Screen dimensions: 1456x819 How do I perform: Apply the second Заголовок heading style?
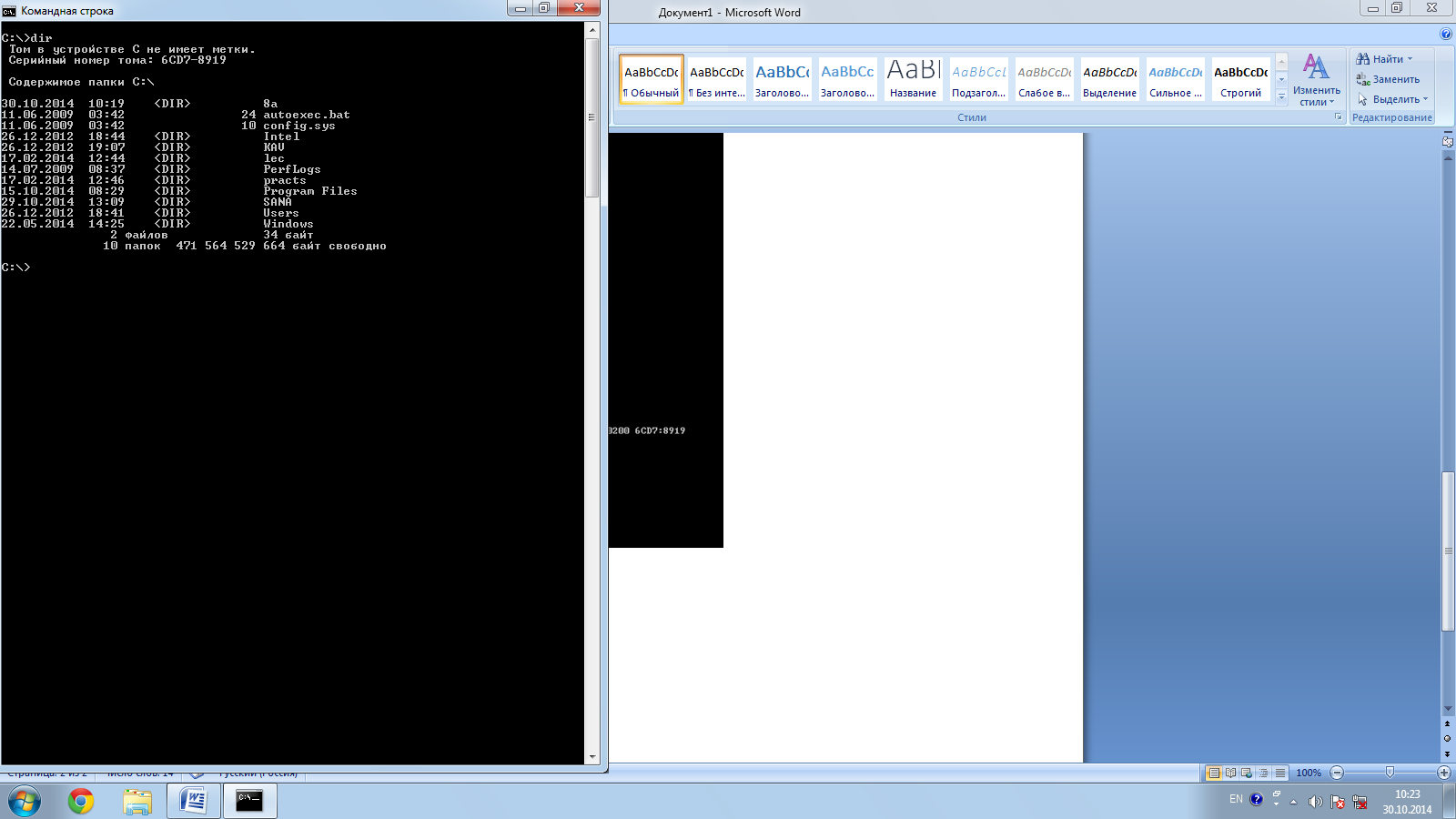847,79
